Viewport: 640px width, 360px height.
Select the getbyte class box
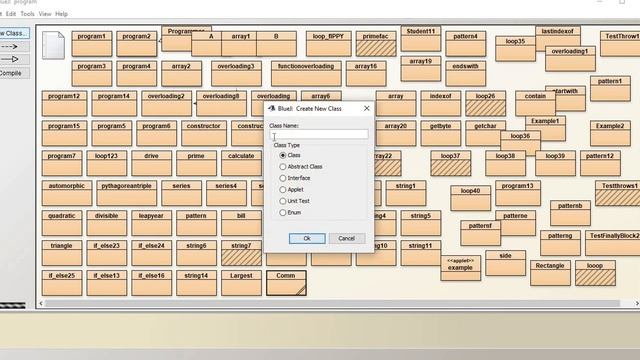click(x=441, y=133)
